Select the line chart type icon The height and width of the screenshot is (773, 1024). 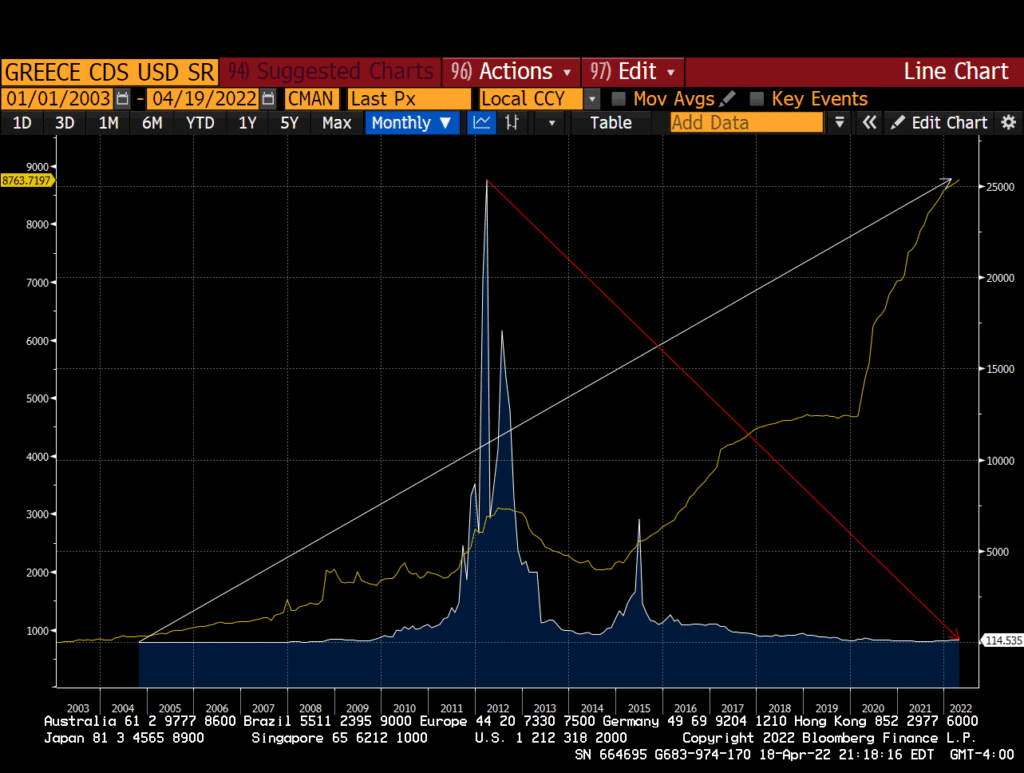click(482, 123)
